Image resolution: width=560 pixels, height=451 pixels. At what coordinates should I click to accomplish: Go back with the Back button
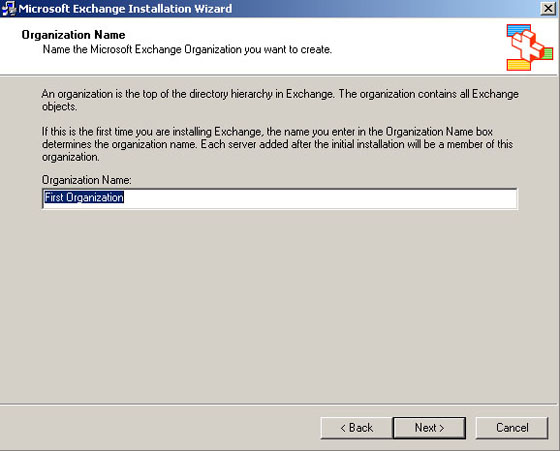click(356, 427)
